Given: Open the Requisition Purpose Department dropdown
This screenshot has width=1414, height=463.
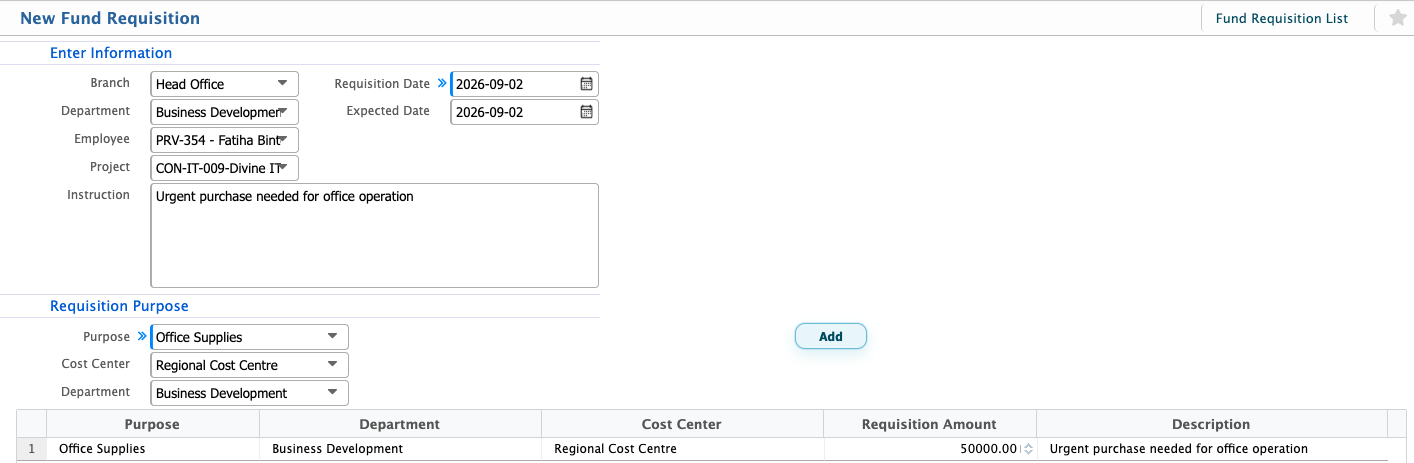Looking at the screenshot, I should point(332,393).
